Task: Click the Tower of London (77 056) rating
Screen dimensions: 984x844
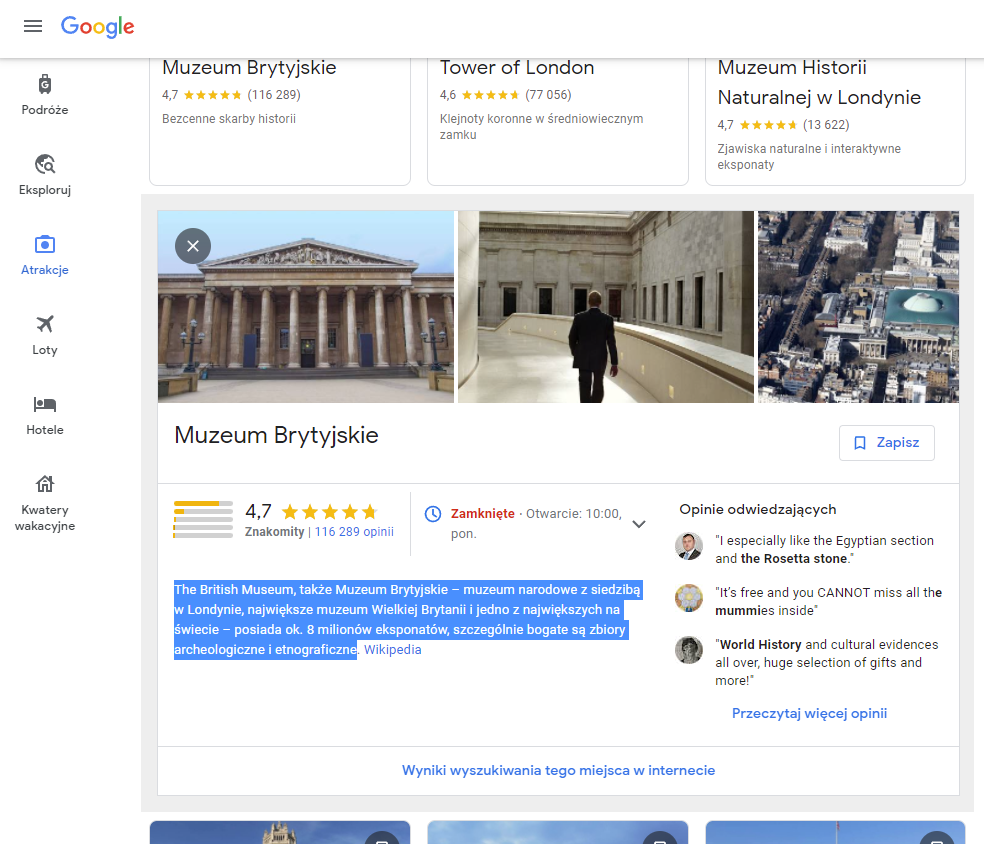Action: tap(506, 95)
